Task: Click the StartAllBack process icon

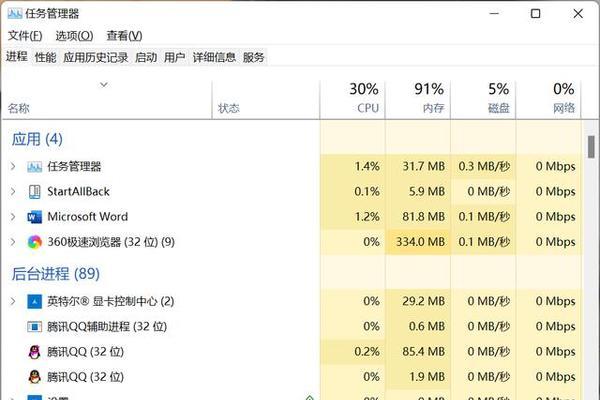Action: (34, 191)
